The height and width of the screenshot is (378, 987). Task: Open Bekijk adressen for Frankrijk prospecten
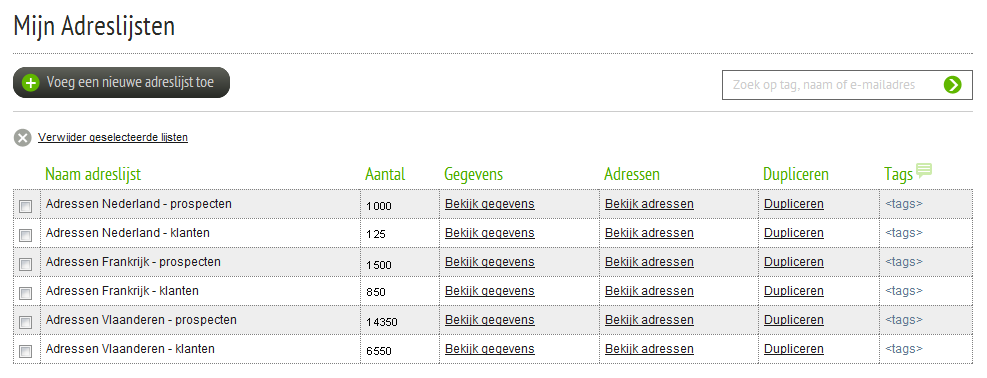pos(650,262)
